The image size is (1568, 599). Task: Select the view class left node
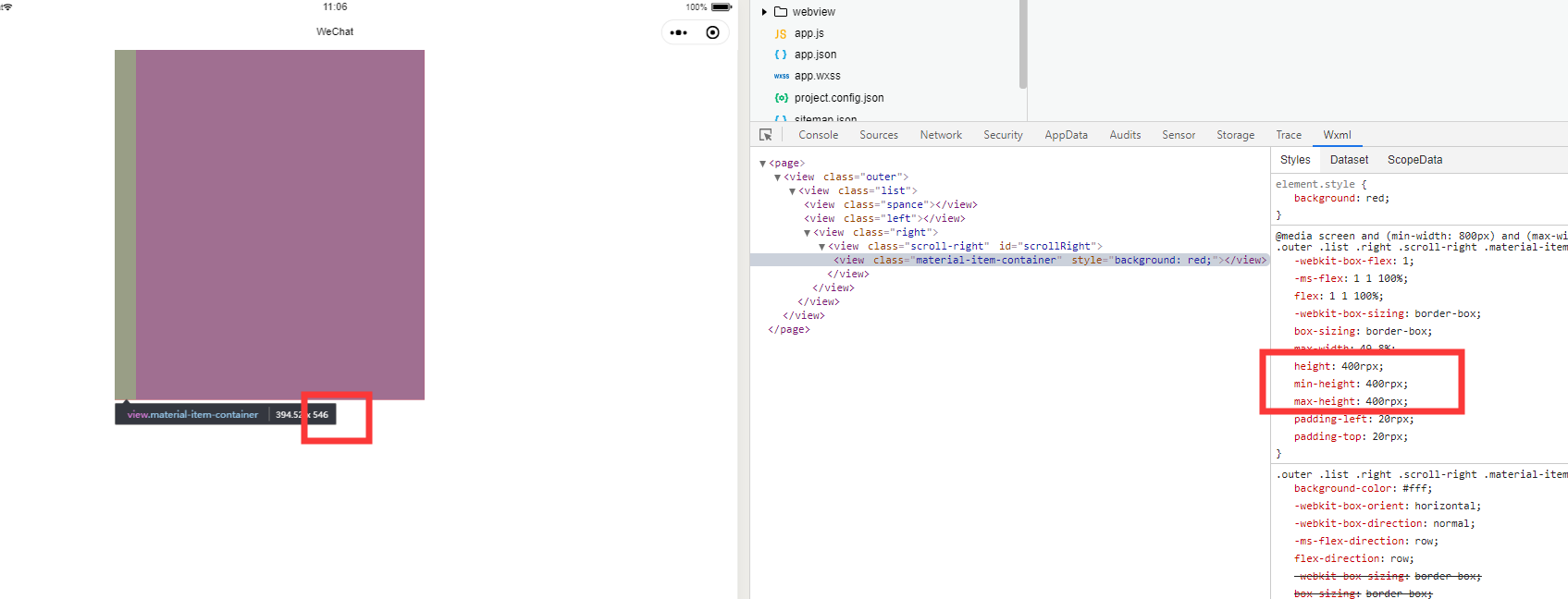(x=884, y=219)
